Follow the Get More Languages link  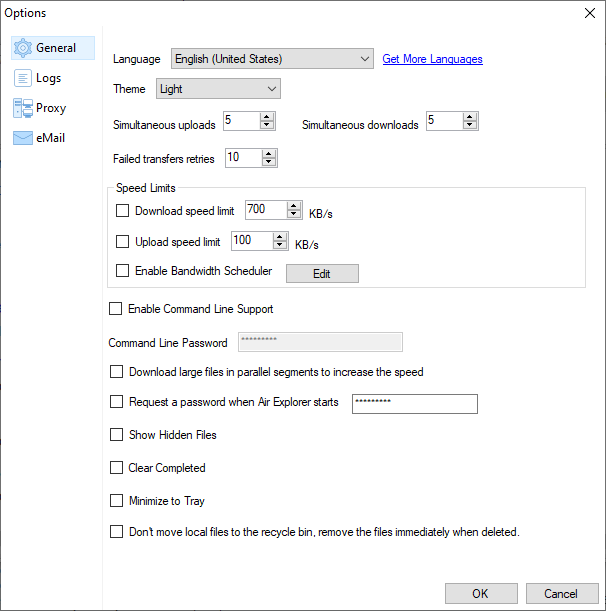pyautogui.click(x=432, y=59)
